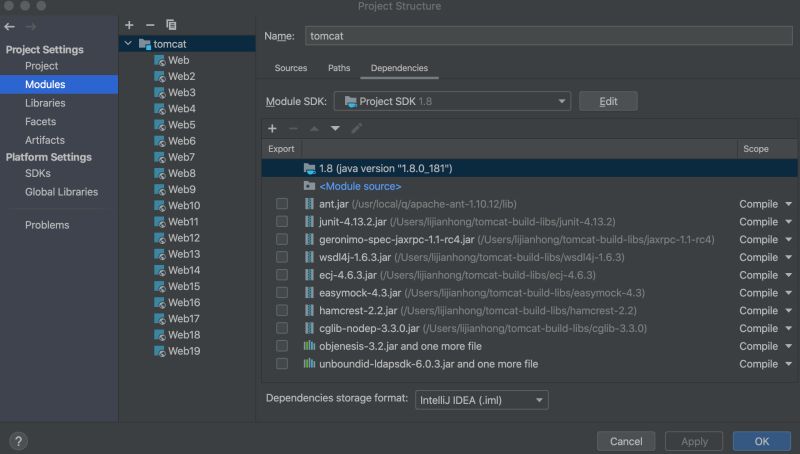
Task: Open Facets in the sidebar
Action: (x=40, y=121)
